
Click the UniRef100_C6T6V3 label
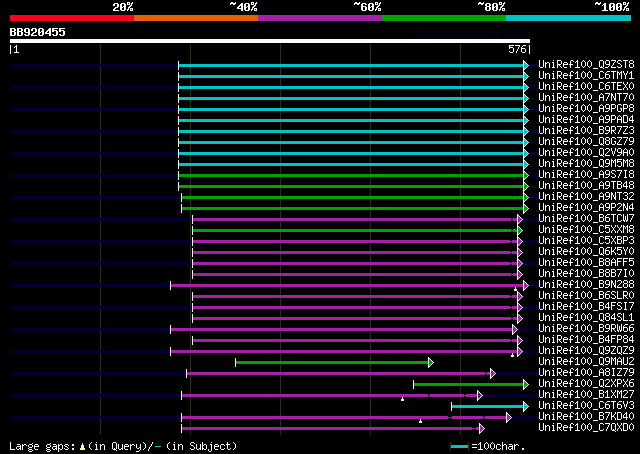point(586,406)
